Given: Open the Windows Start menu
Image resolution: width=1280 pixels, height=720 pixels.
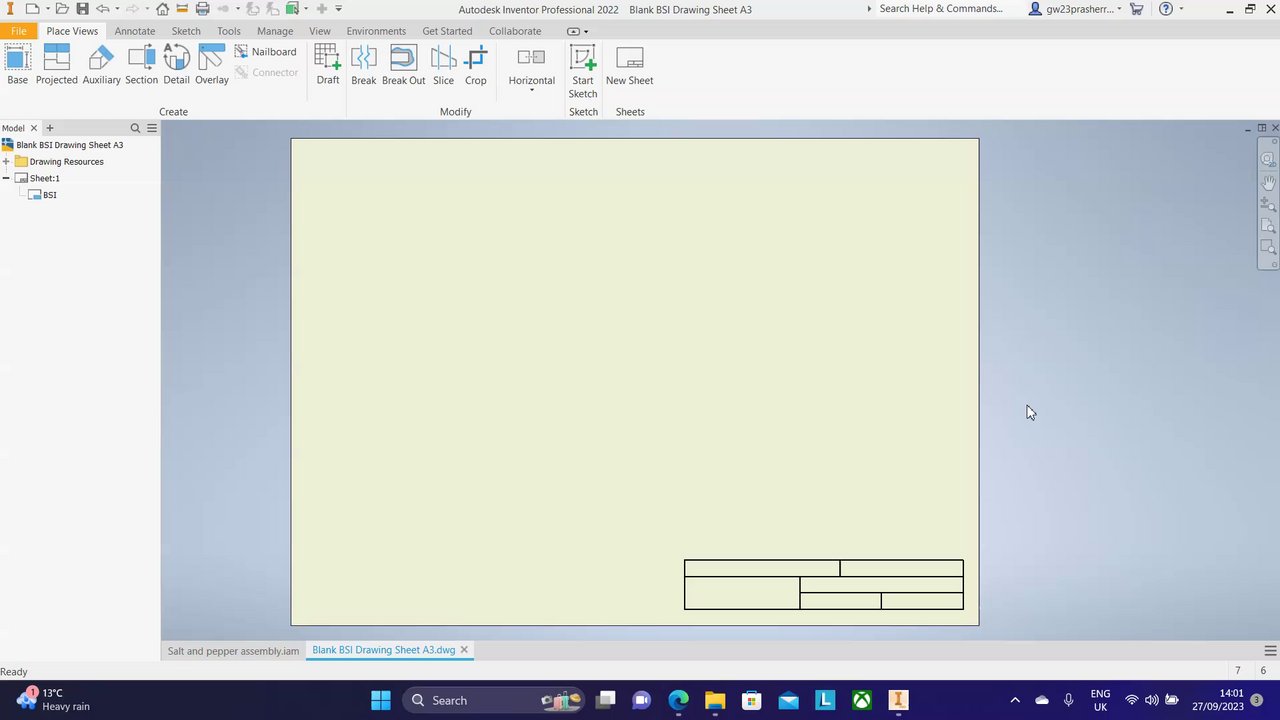Looking at the screenshot, I should (x=381, y=700).
